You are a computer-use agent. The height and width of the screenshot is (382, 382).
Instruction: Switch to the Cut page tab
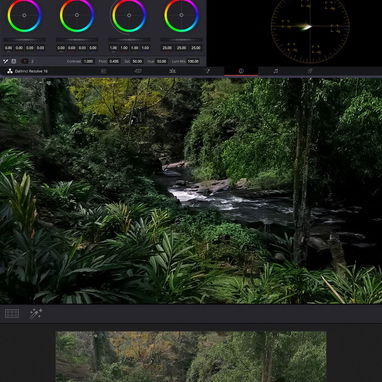138,71
